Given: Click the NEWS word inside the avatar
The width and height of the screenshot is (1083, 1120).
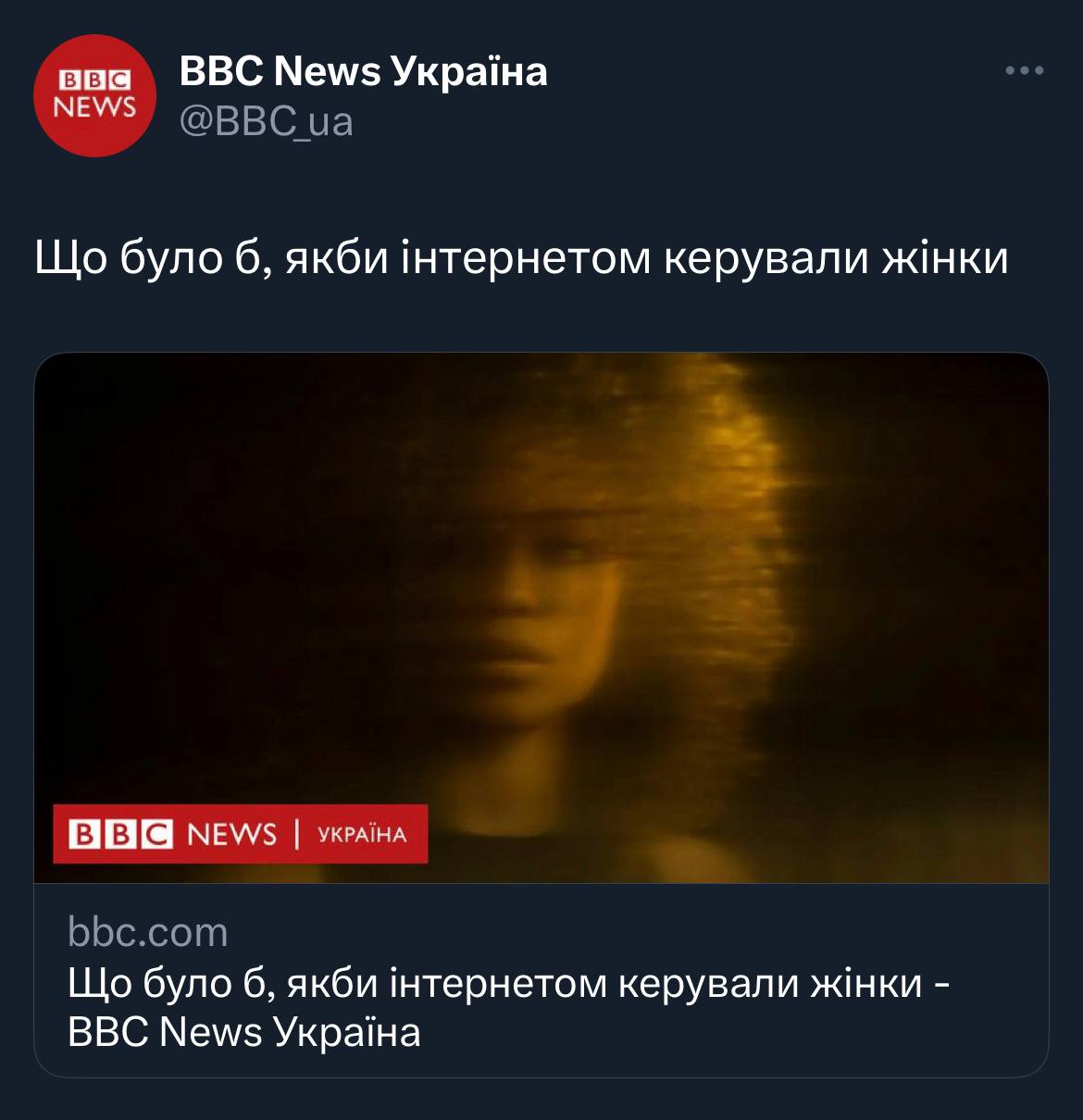Looking at the screenshot, I should pos(95,107).
